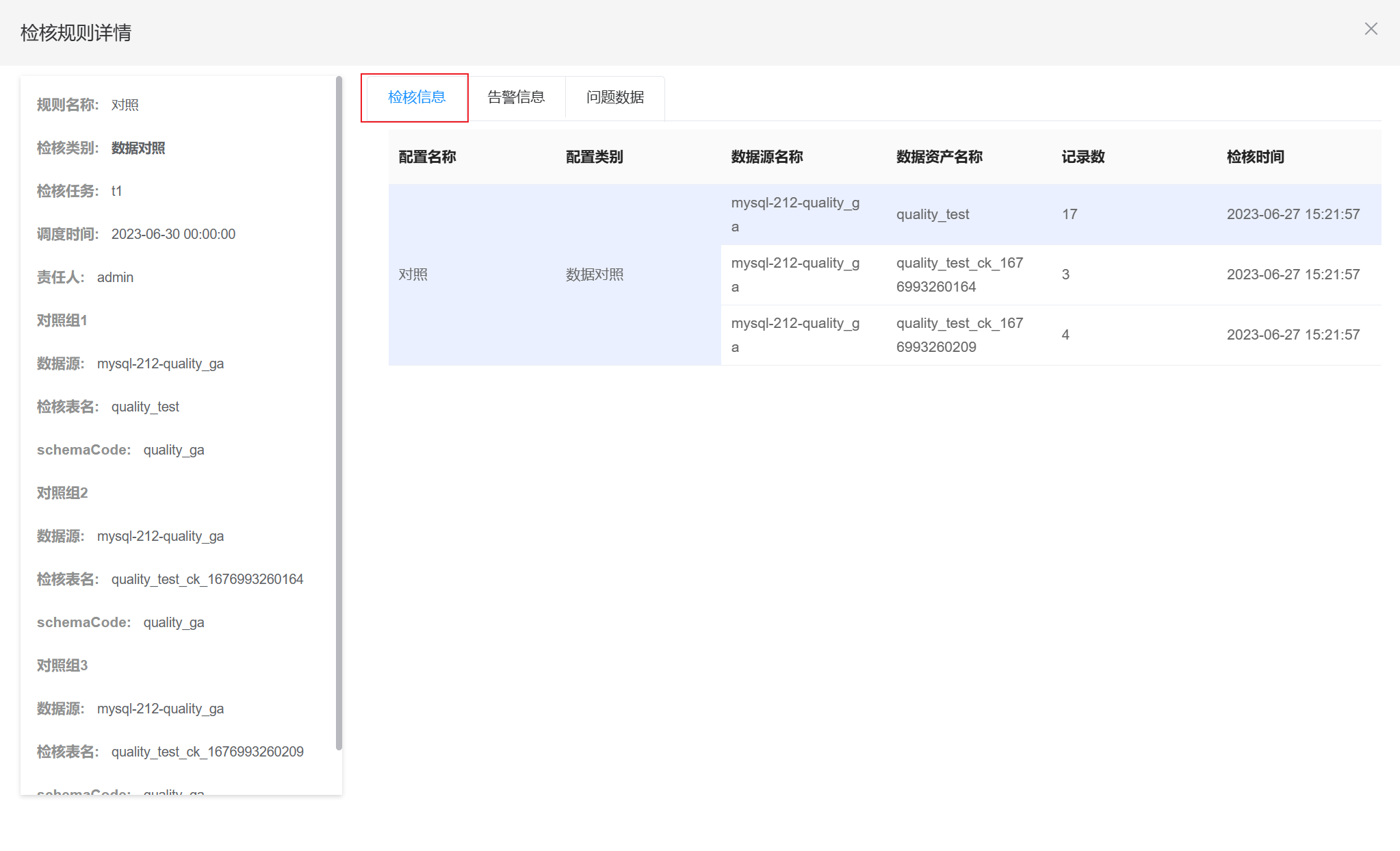Switch to the 检核信息 tab
This screenshot has width=1400, height=851.
(416, 97)
